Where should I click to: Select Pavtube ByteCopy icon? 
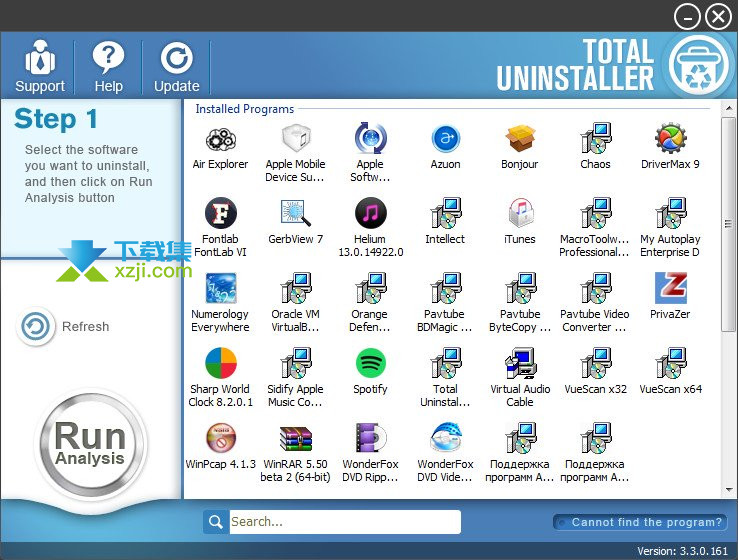pos(520,288)
